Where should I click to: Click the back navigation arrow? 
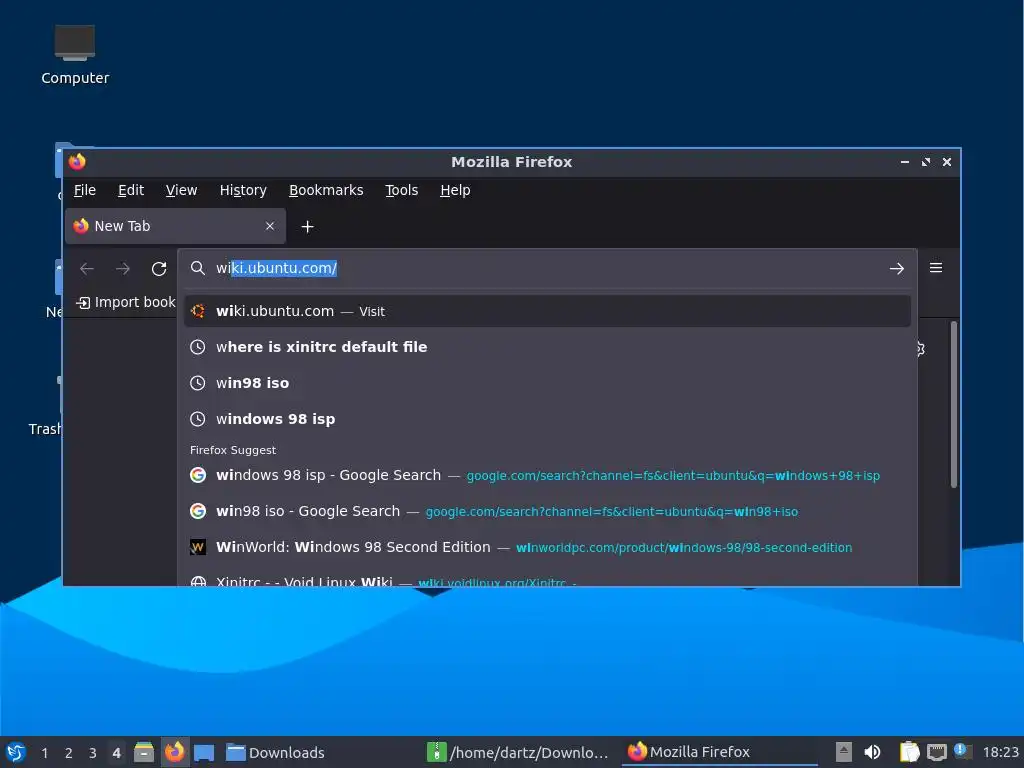[87, 268]
